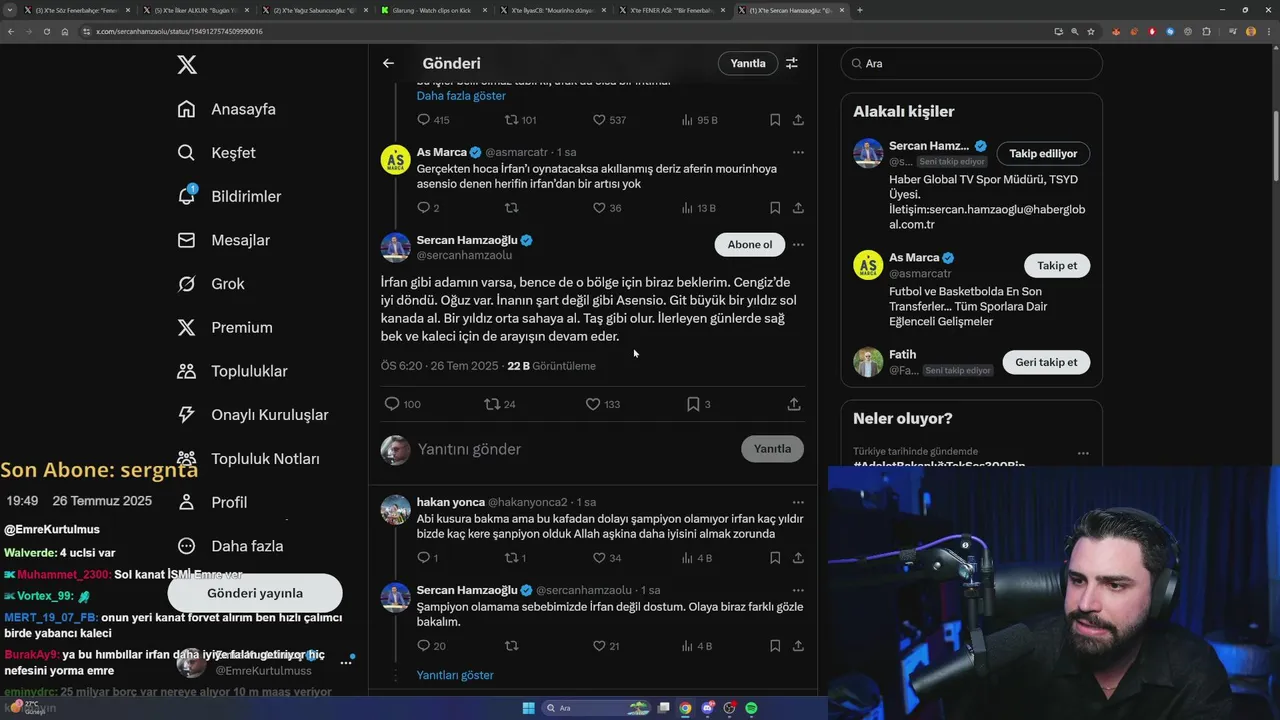Screen dimensions: 1280x720
Task: Open the more menu on As Marca's post
Action: [x=798, y=152]
